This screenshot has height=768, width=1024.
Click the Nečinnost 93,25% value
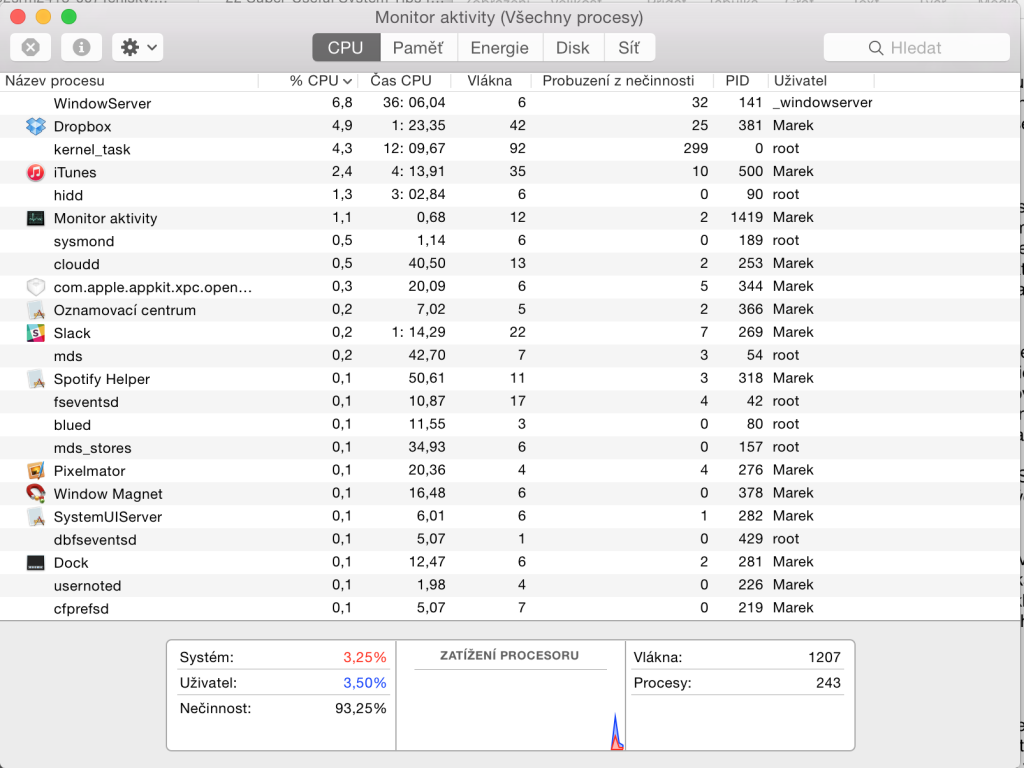pos(360,709)
